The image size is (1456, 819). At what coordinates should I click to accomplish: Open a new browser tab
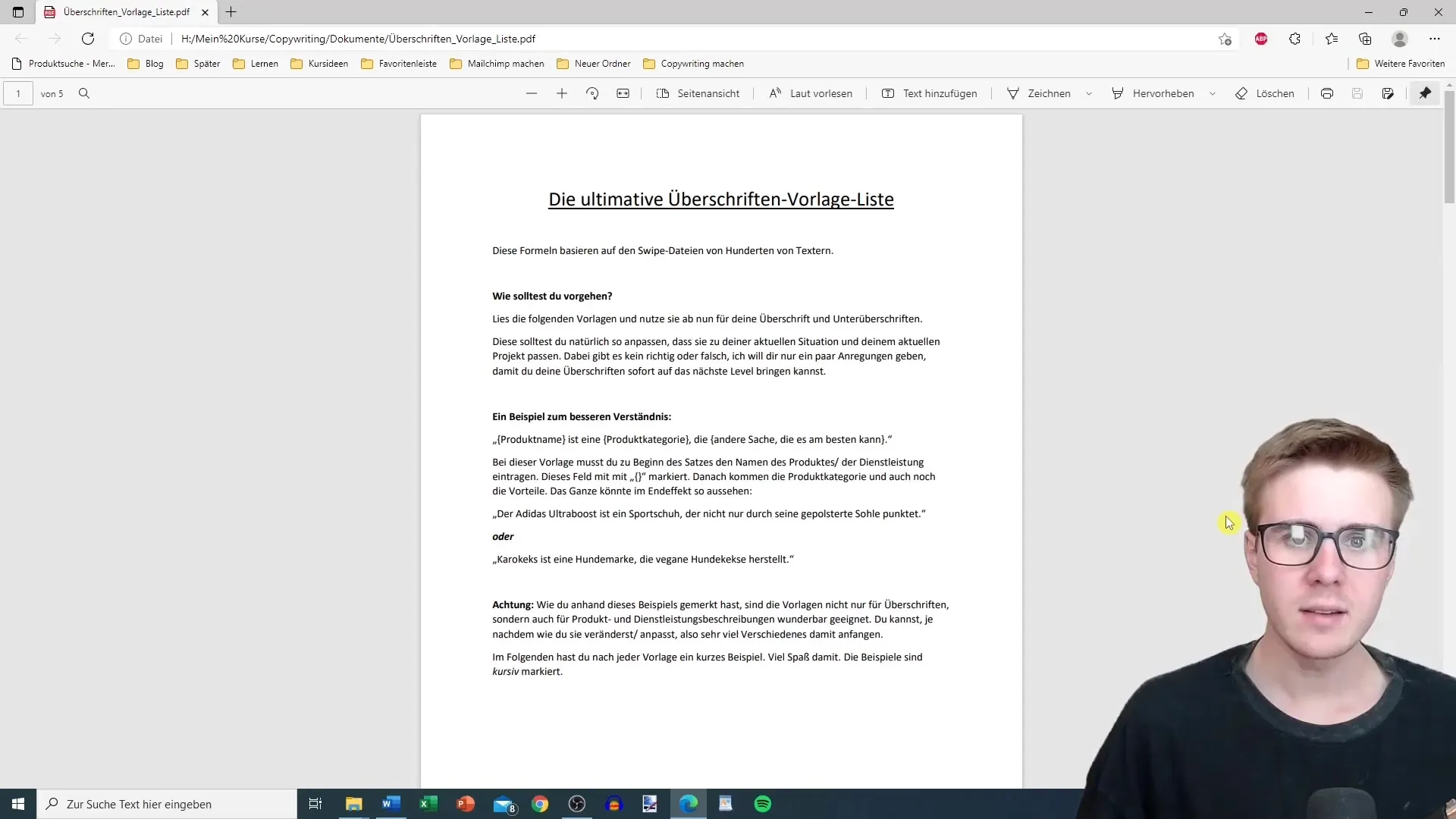(x=231, y=12)
